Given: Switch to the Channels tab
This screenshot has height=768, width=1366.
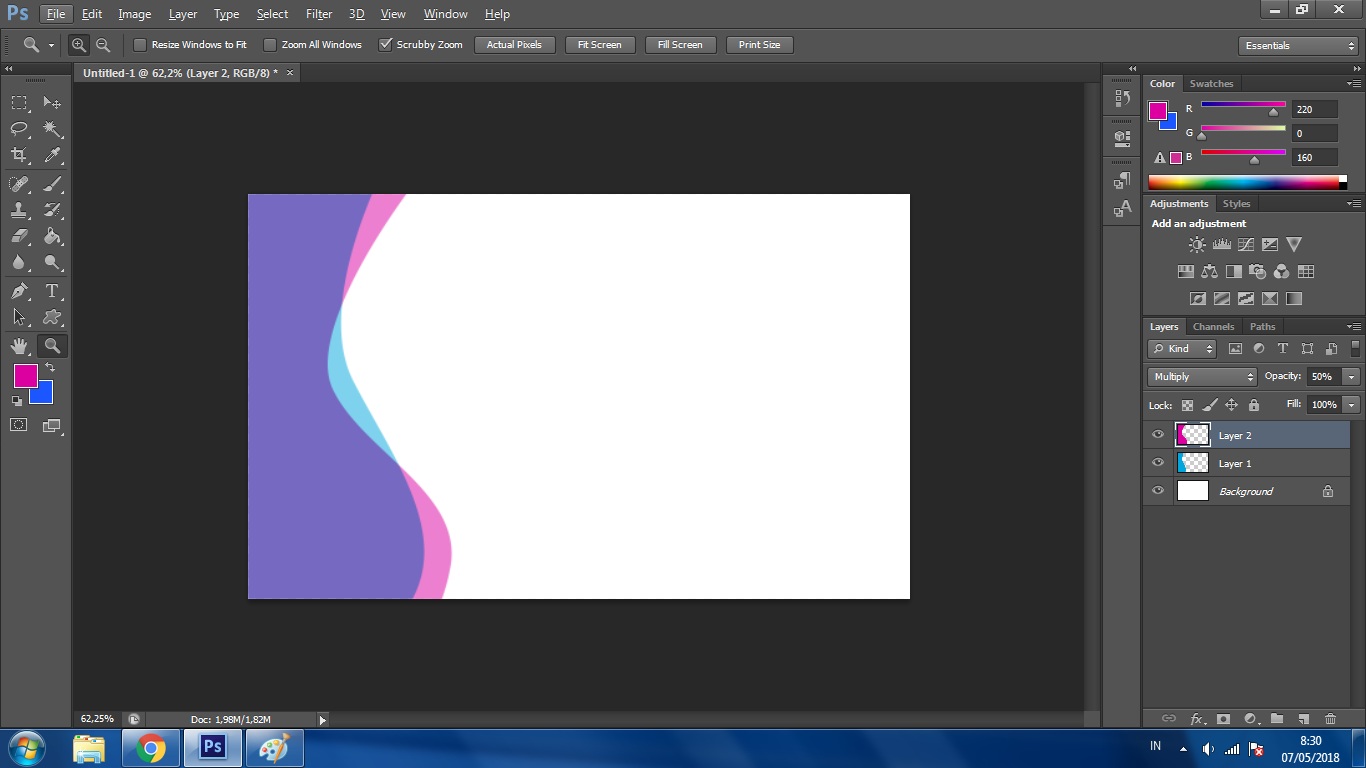Looking at the screenshot, I should pos(1213,327).
